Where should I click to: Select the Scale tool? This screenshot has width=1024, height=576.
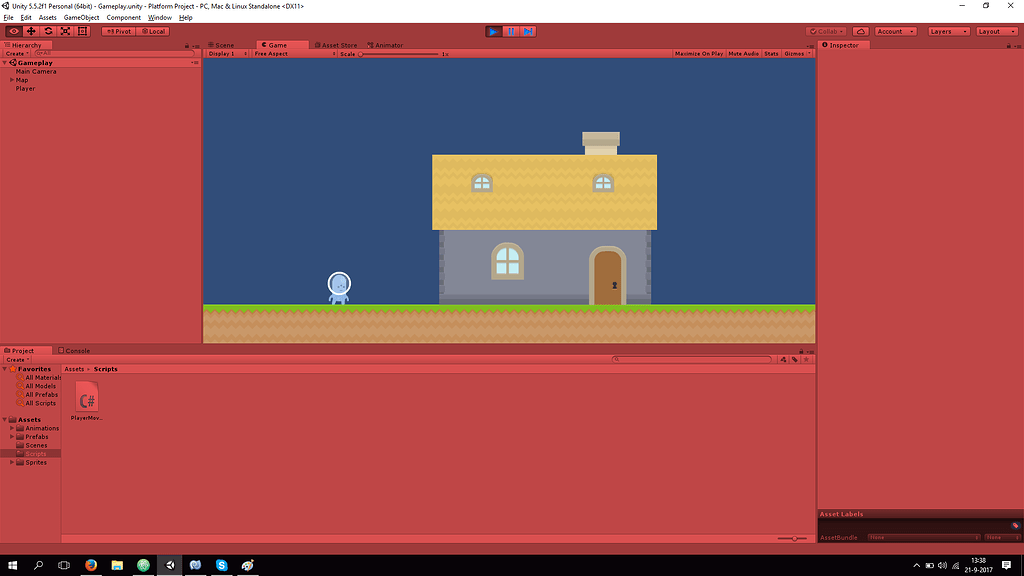pos(65,31)
